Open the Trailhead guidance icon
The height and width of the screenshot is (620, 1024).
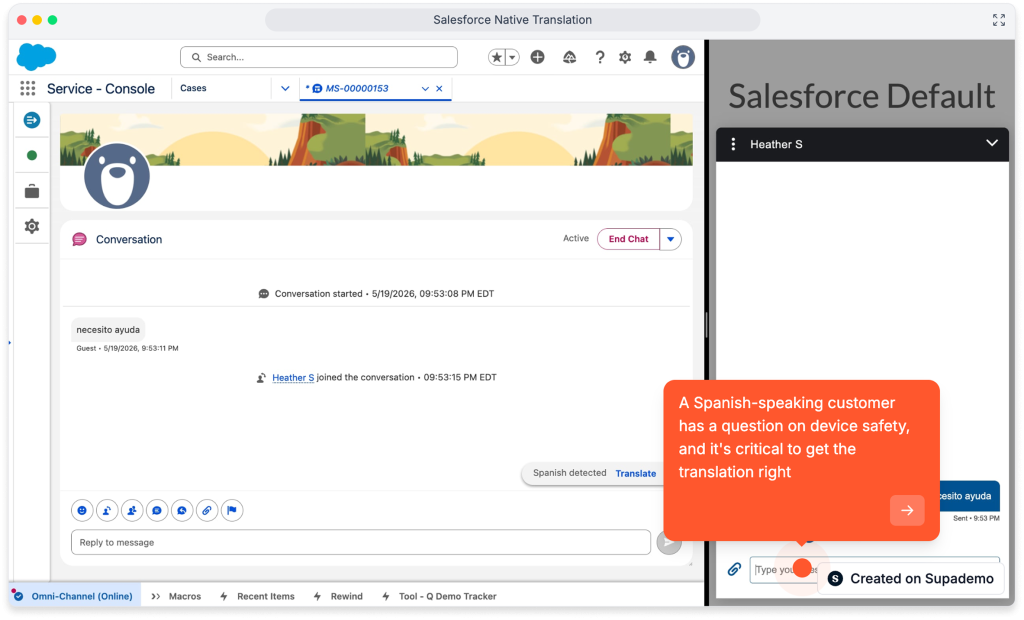pyautogui.click(x=569, y=57)
